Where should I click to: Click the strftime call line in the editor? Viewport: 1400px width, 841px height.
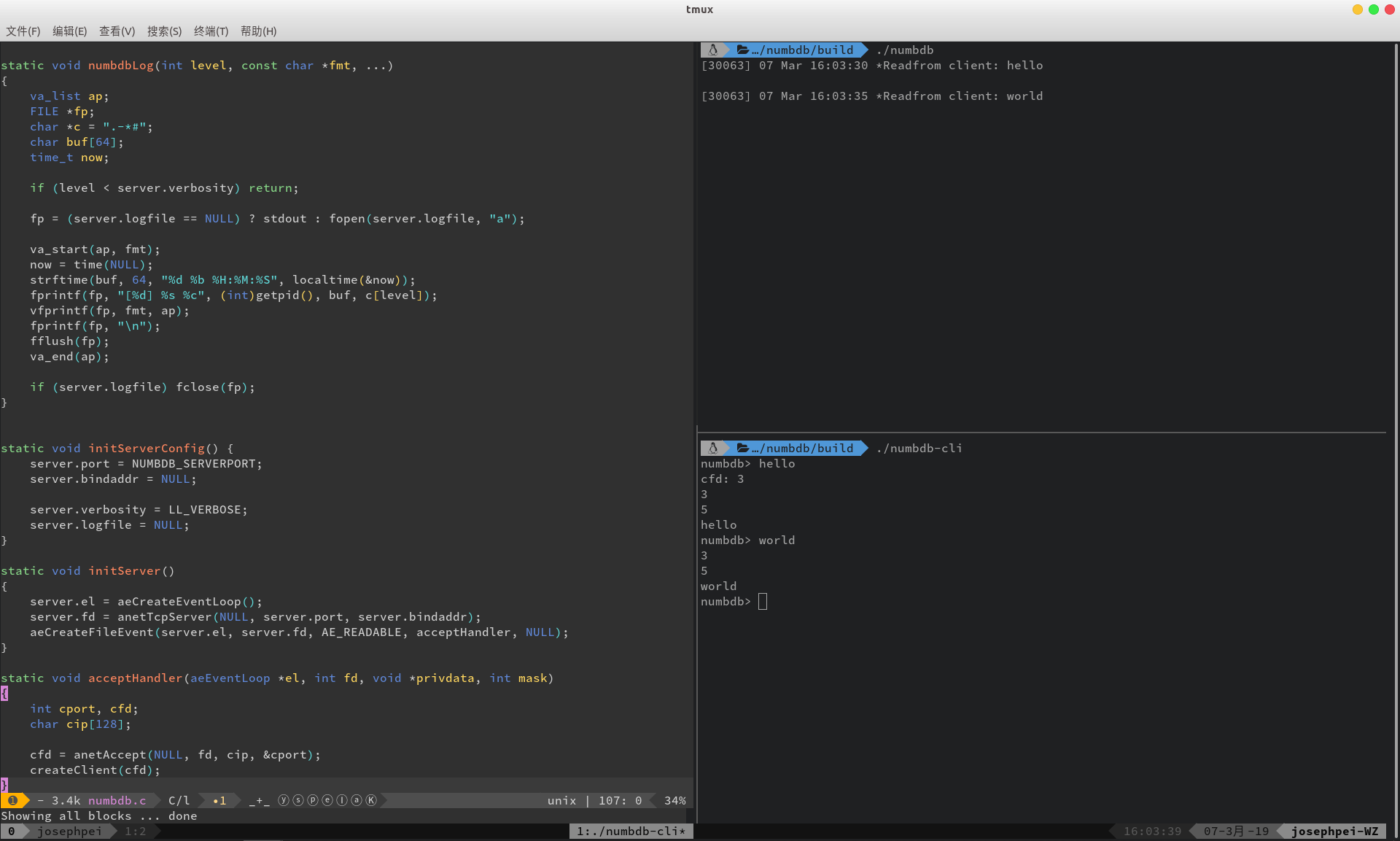(x=223, y=280)
